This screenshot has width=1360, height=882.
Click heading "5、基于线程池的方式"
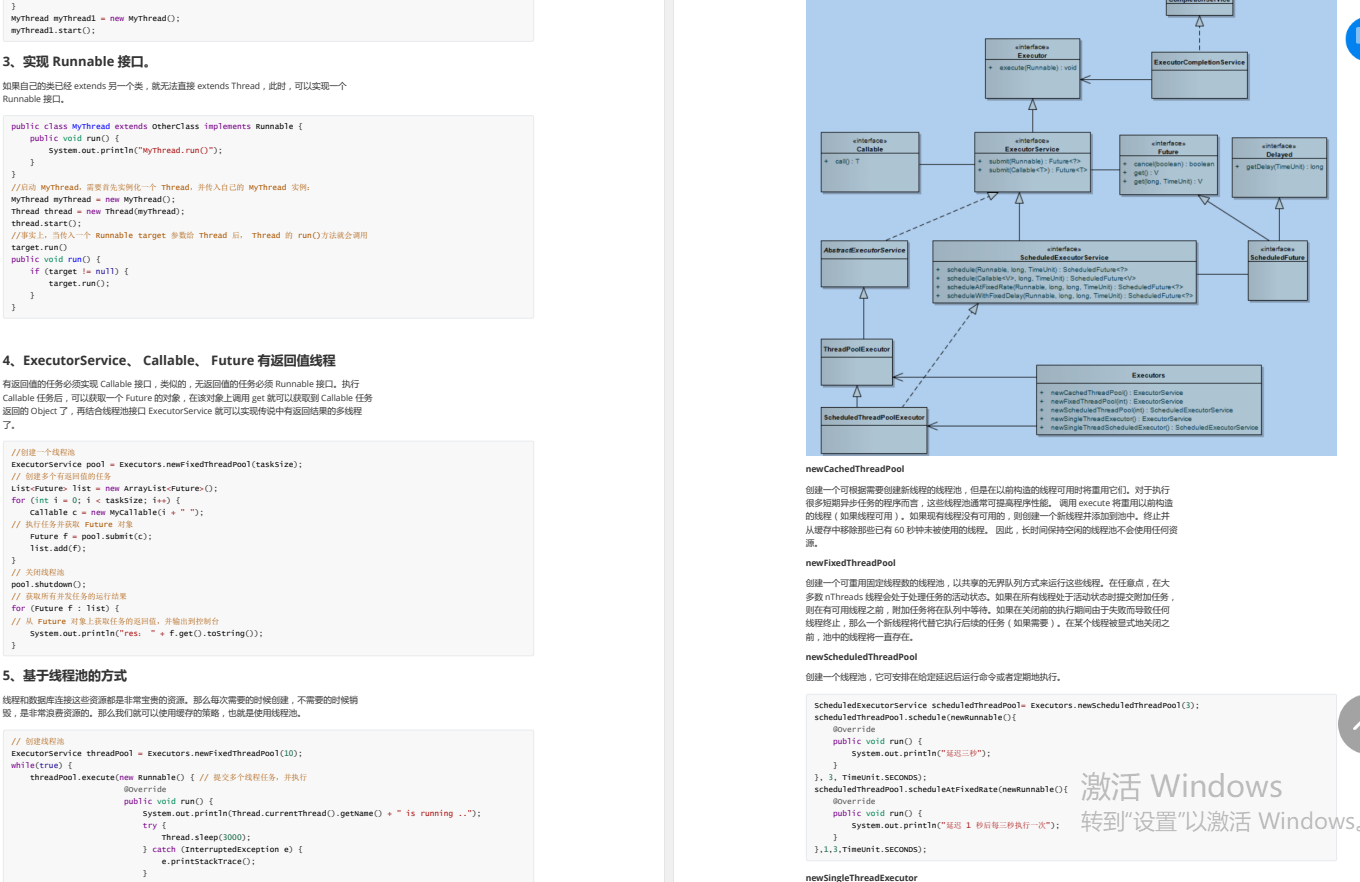tap(65, 676)
